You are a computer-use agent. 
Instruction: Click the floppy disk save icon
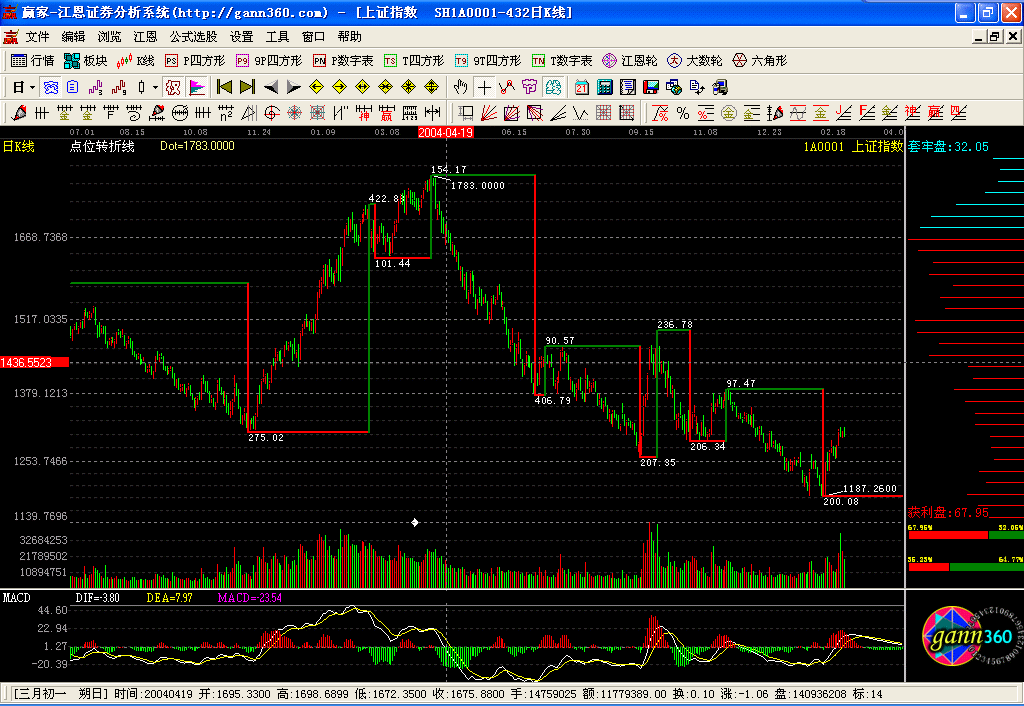653,87
